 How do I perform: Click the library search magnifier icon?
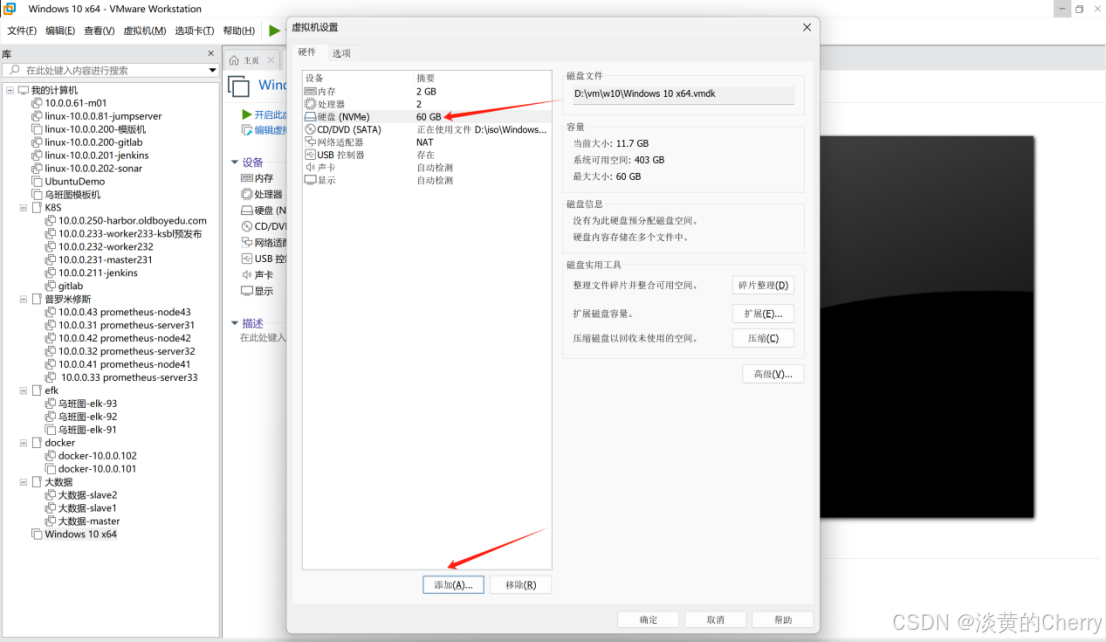pos(14,70)
